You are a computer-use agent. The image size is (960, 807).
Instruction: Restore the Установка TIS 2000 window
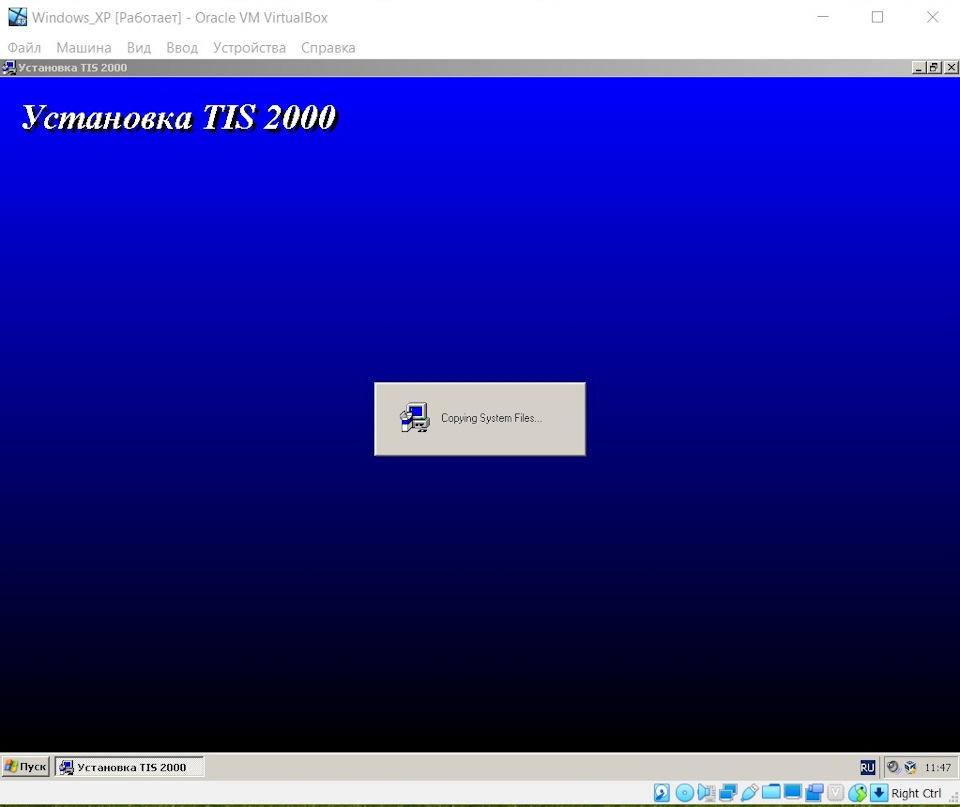(x=934, y=67)
